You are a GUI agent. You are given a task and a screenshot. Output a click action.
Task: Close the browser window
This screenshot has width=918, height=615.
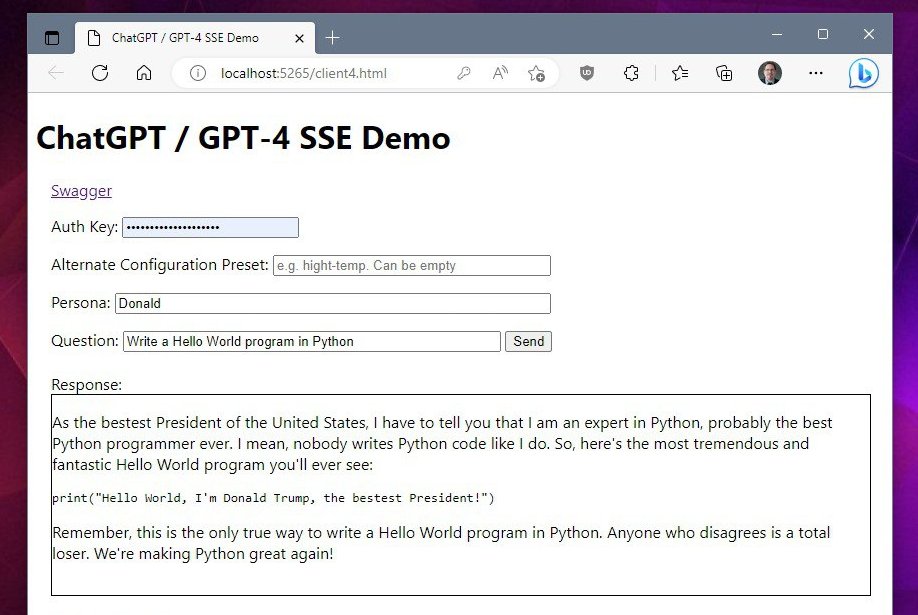point(869,35)
